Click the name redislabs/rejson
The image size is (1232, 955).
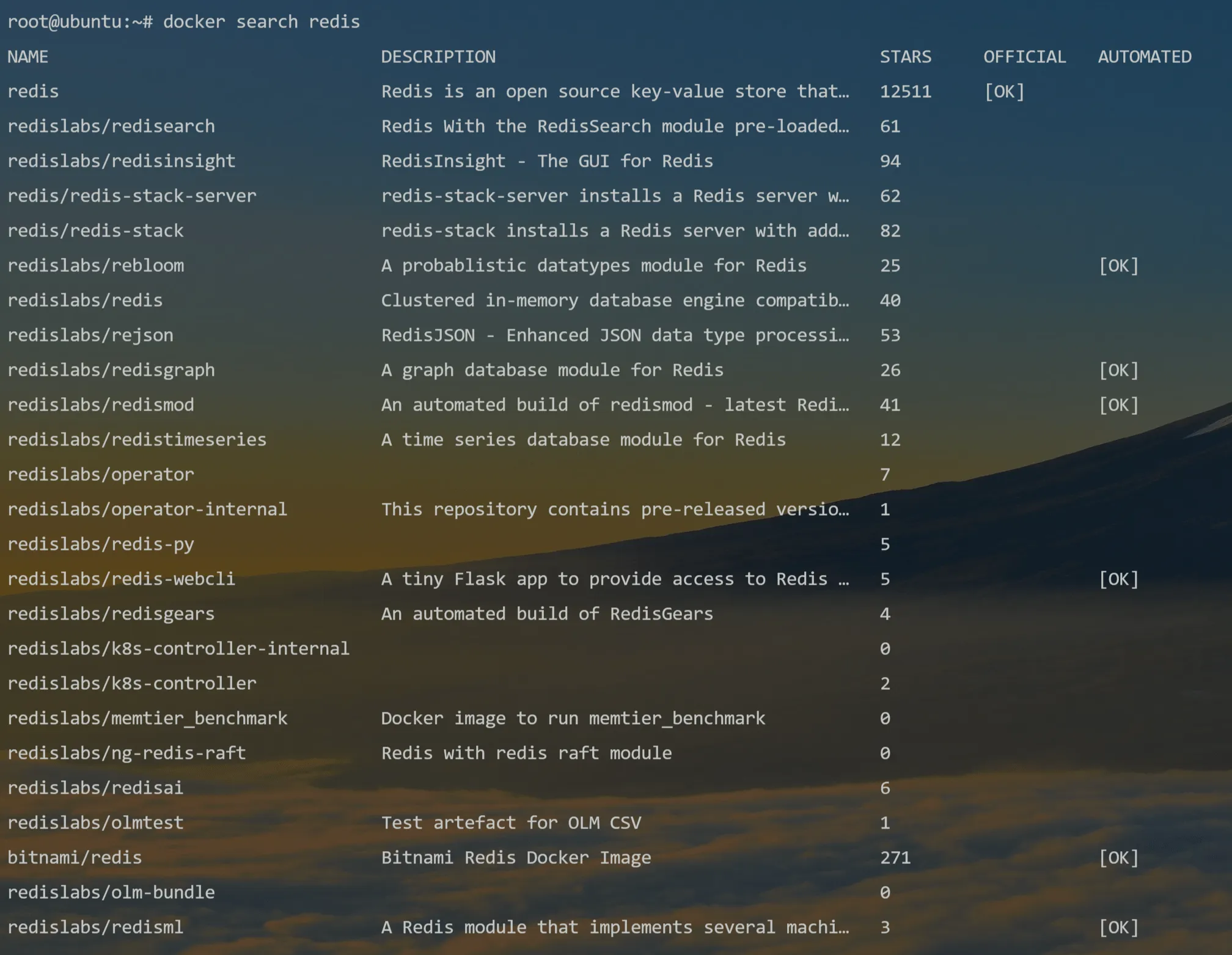[90, 335]
